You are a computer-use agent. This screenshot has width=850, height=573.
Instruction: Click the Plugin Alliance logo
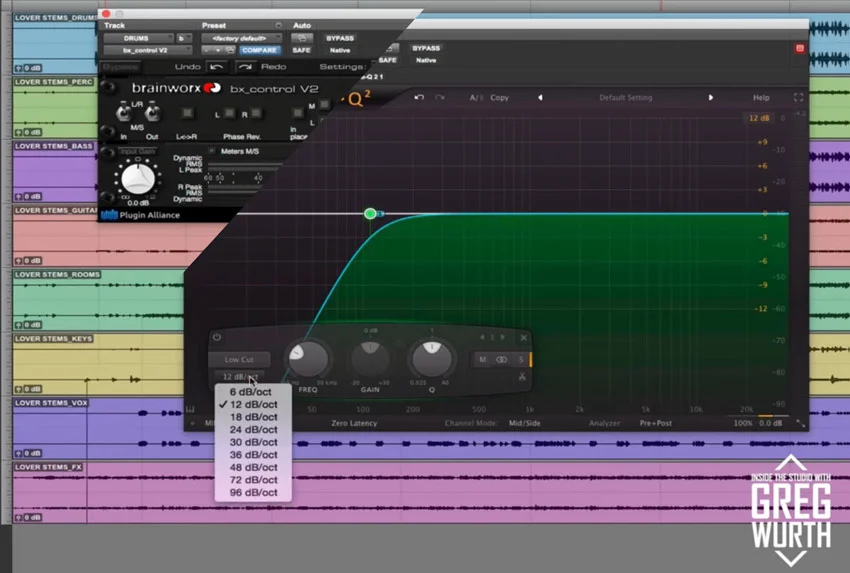[x=140, y=215]
